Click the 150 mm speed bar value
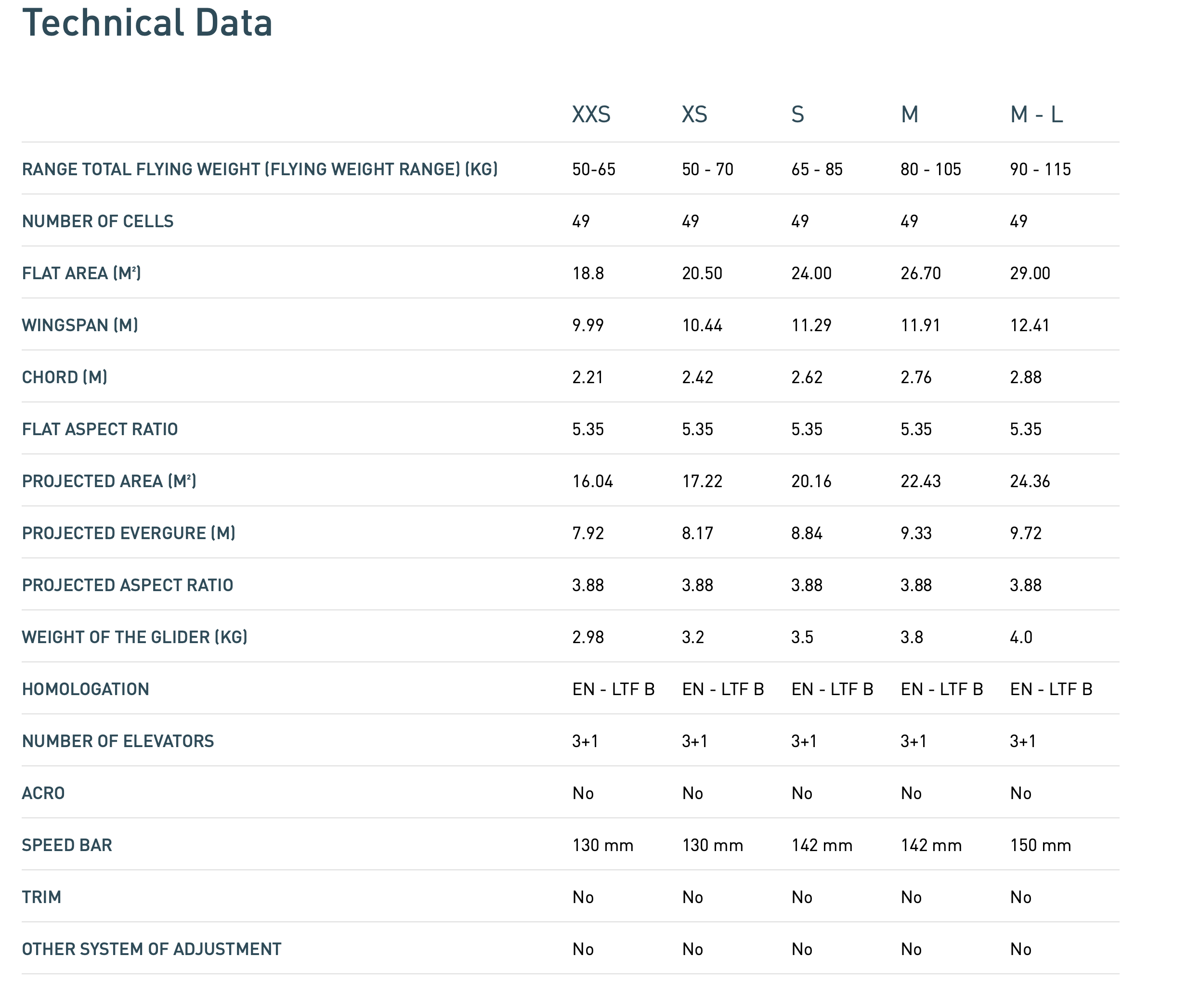The width and height of the screenshot is (1200, 1008). pos(1040,845)
